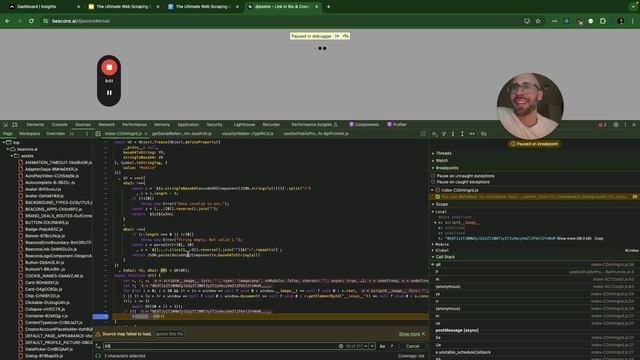This screenshot has height=360, width=640.
Task: Clear the search field
Action: coord(341,346)
